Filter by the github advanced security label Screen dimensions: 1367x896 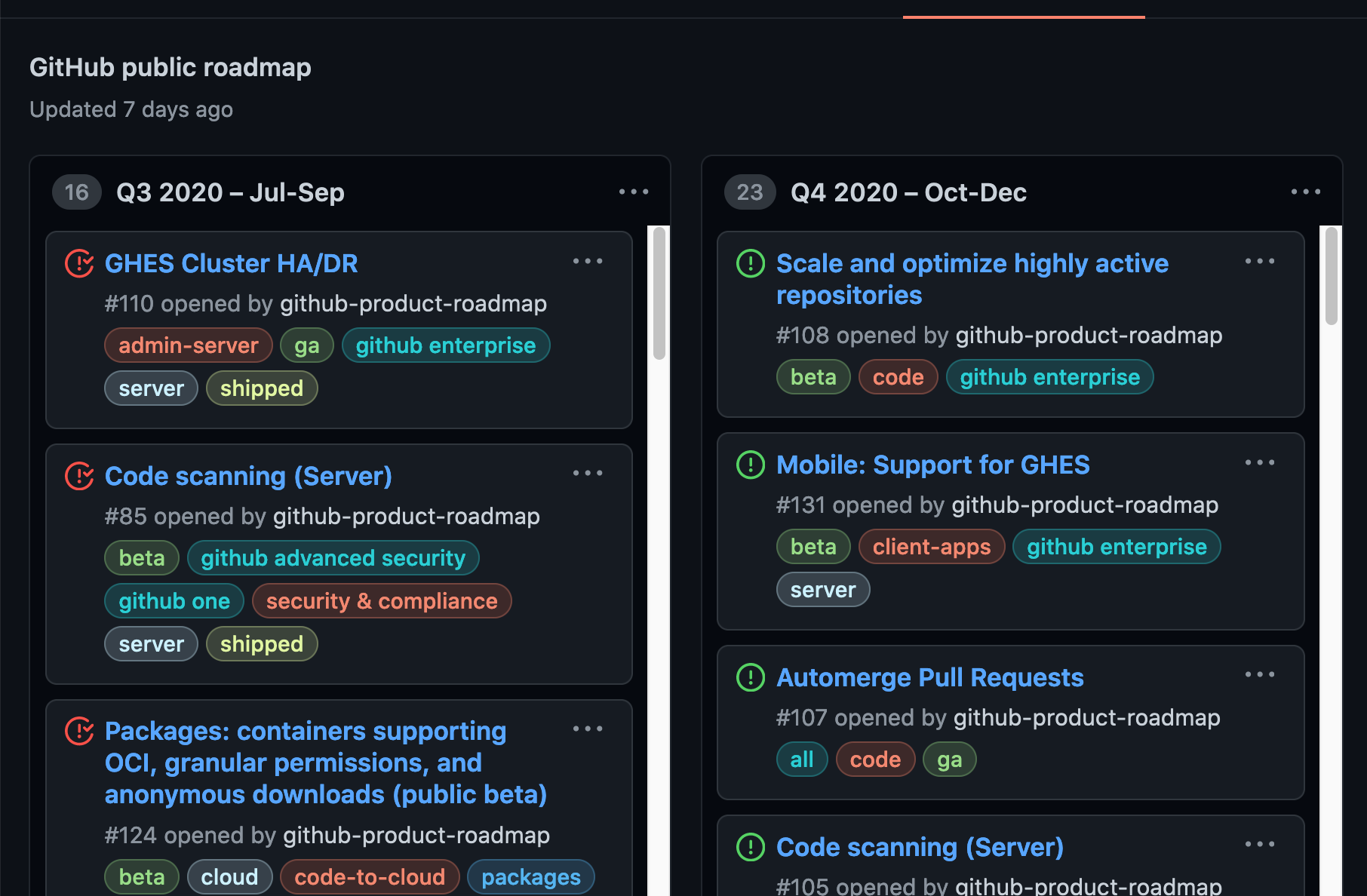[x=333, y=558]
